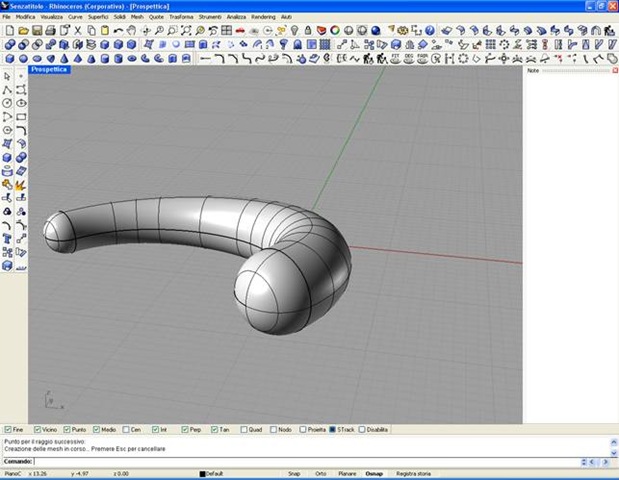Open the Trasforma menu
Viewport: 619px width, 480px height.
(x=181, y=18)
